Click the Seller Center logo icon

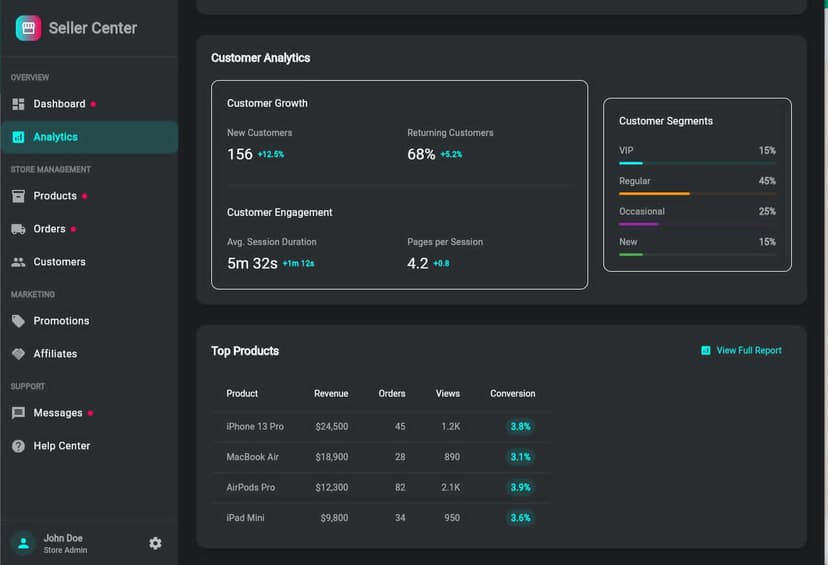[x=28, y=28]
